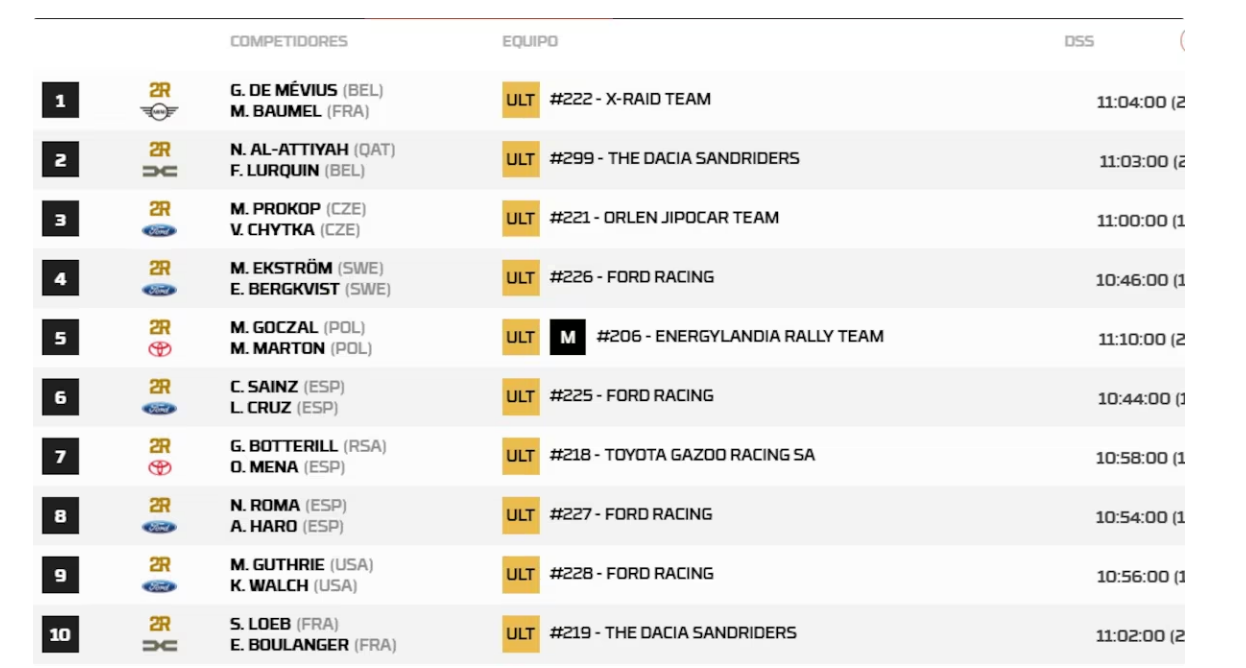The height and width of the screenshot is (668, 1246).
Task: Select the position 10 badge
Action: pos(60,634)
